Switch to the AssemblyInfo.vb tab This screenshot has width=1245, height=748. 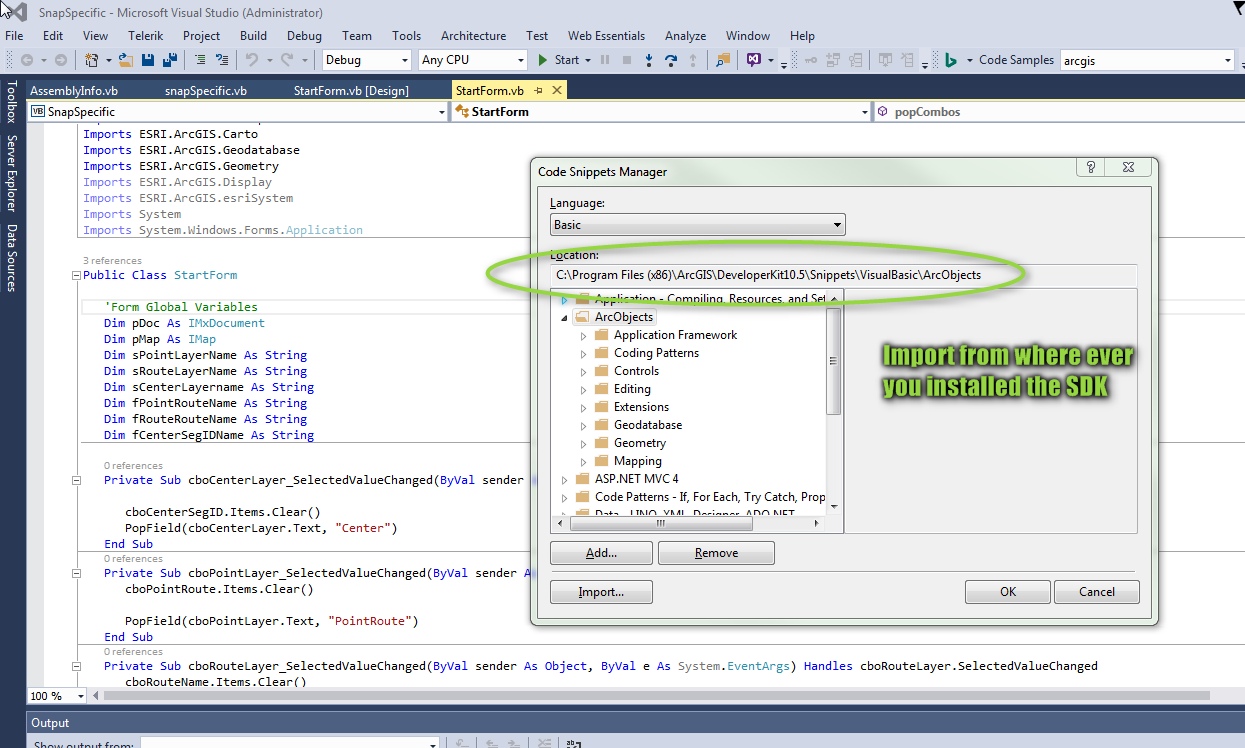point(74,90)
